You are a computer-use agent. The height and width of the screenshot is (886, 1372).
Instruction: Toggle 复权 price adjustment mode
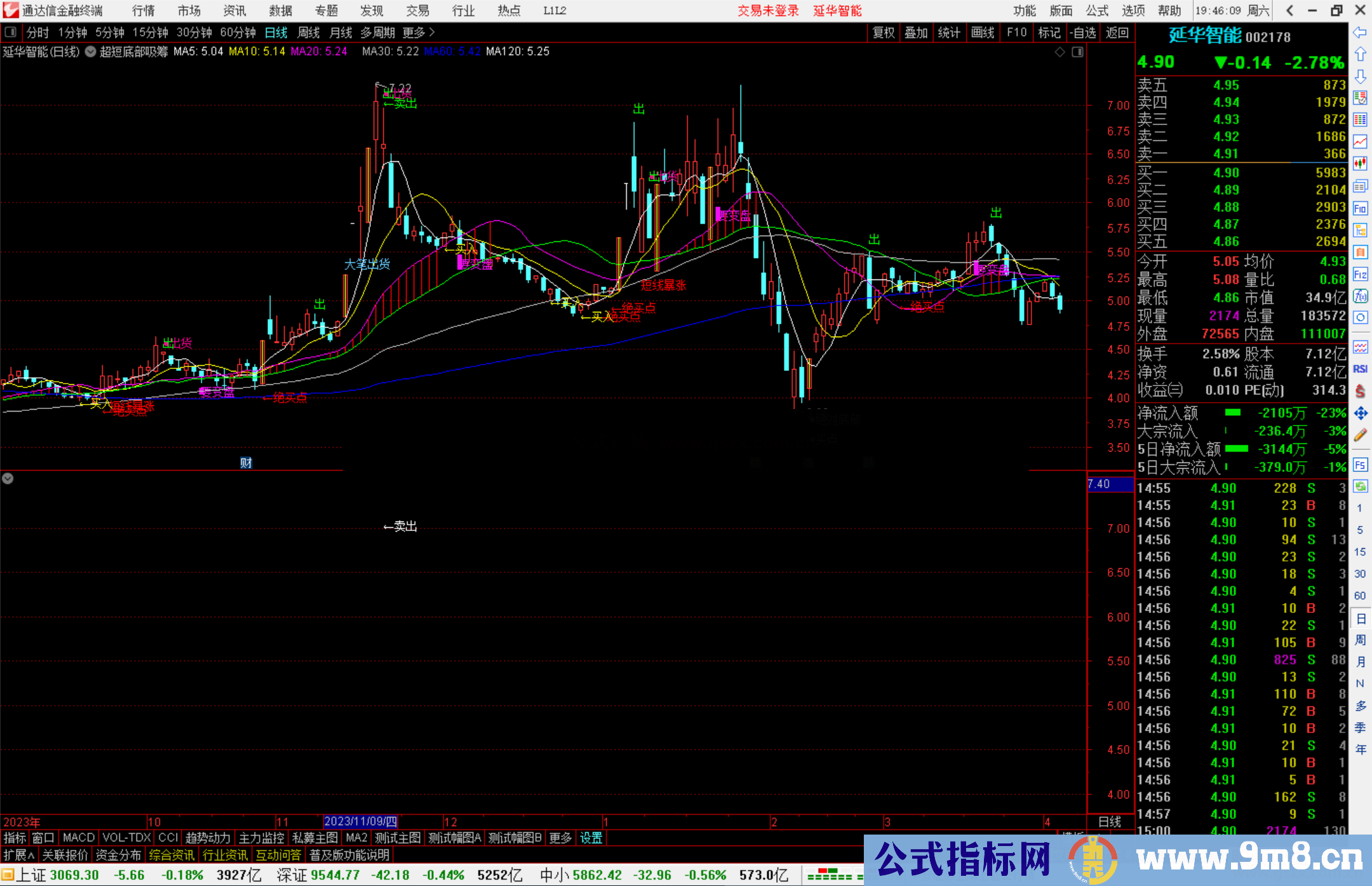pos(884,32)
